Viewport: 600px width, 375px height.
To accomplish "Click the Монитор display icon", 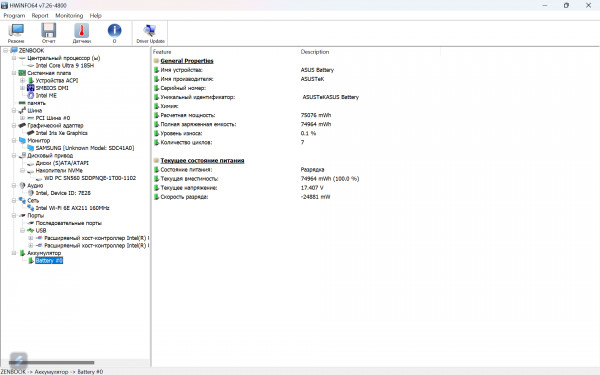I will pyautogui.click(x=22, y=140).
